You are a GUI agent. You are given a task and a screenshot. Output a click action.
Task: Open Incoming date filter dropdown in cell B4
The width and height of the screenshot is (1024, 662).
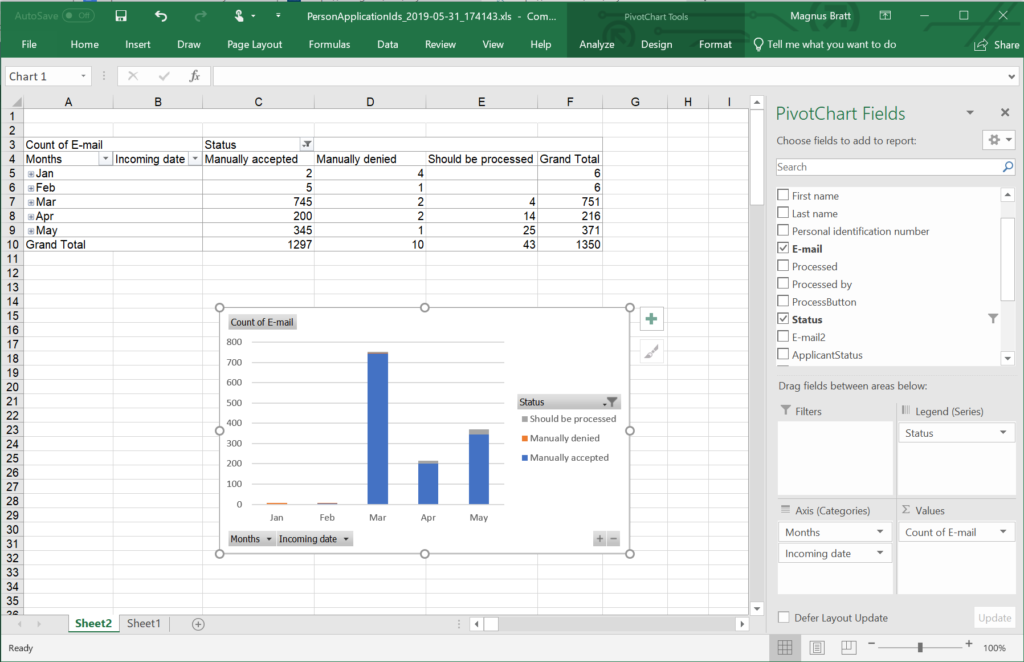[x=195, y=159]
